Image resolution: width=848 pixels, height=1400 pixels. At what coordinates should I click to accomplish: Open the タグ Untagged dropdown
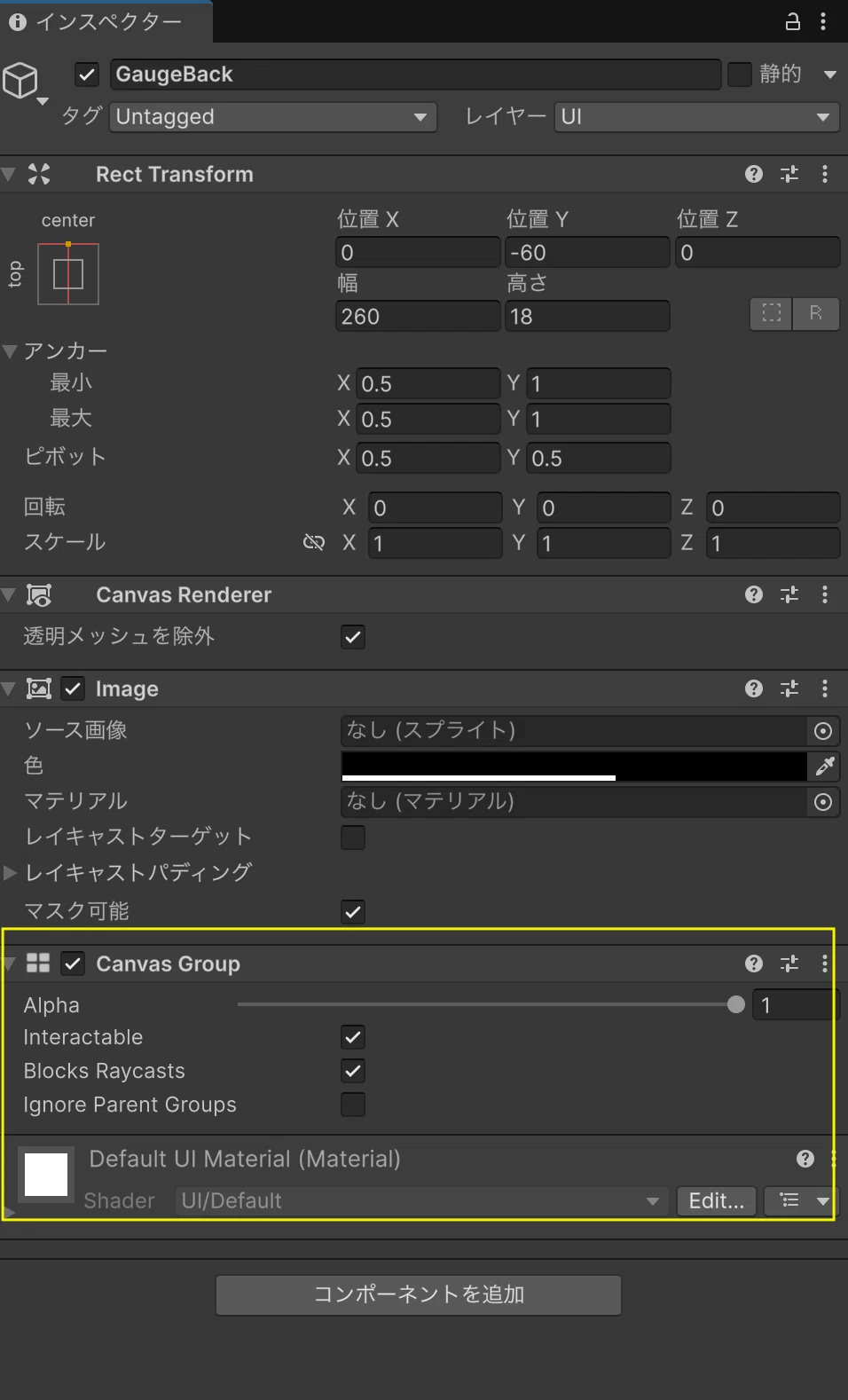273,117
